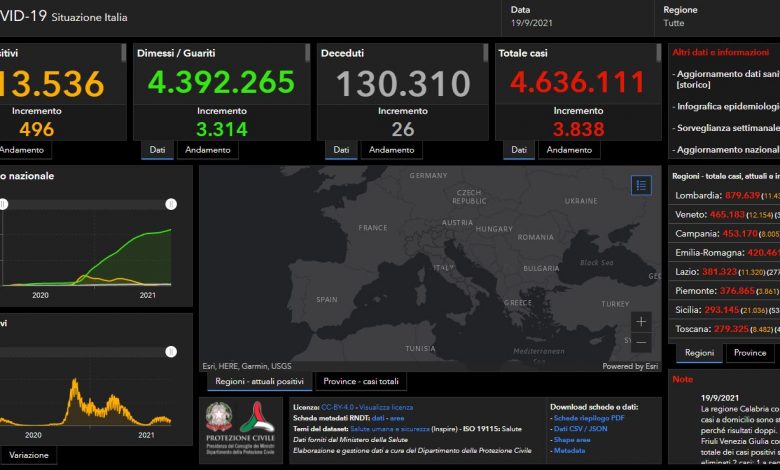The image size is (780, 470).
Task: Switch to Andamento tab under Totale casi
Action: (x=569, y=150)
